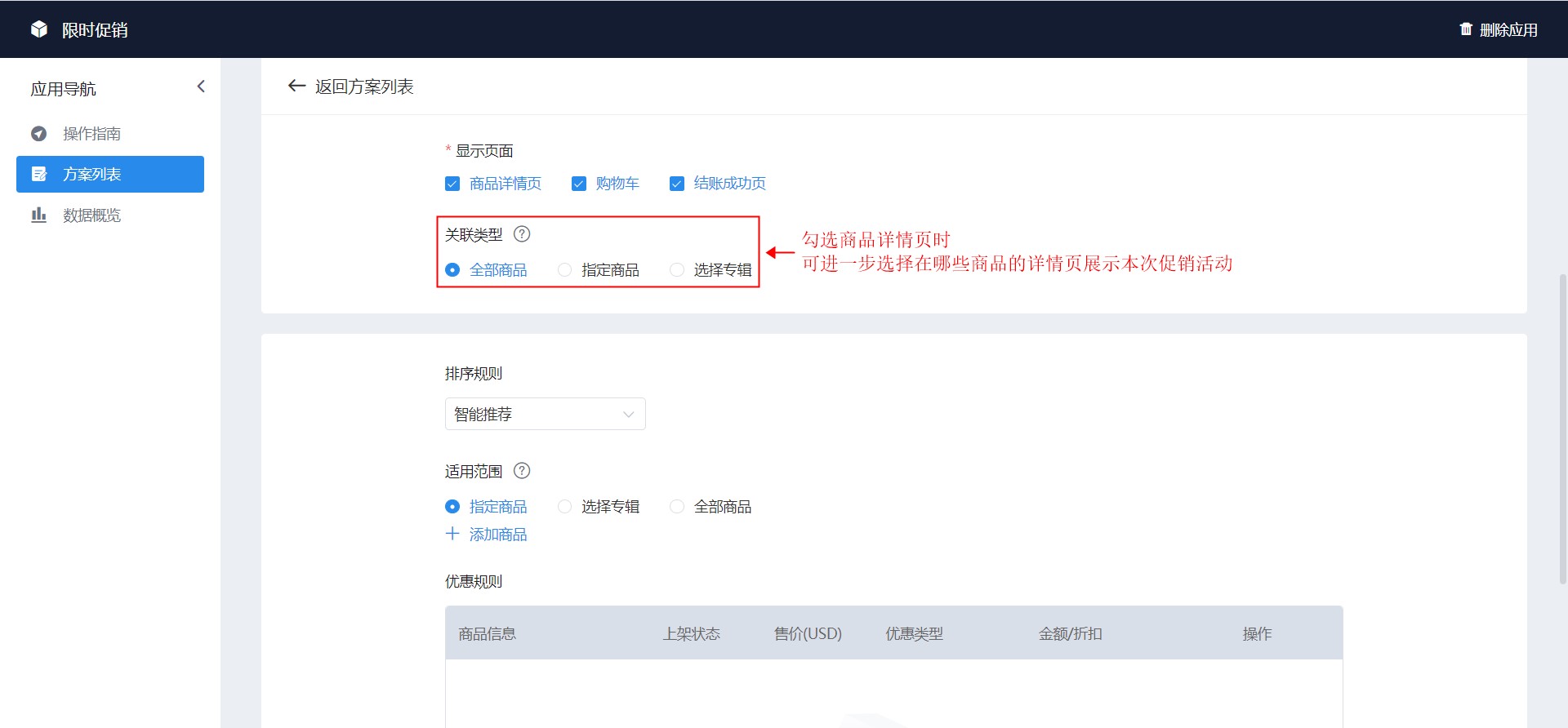The height and width of the screenshot is (728, 1568).
Task: Select 选择专辑 under 适用范围
Action: point(564,506)
